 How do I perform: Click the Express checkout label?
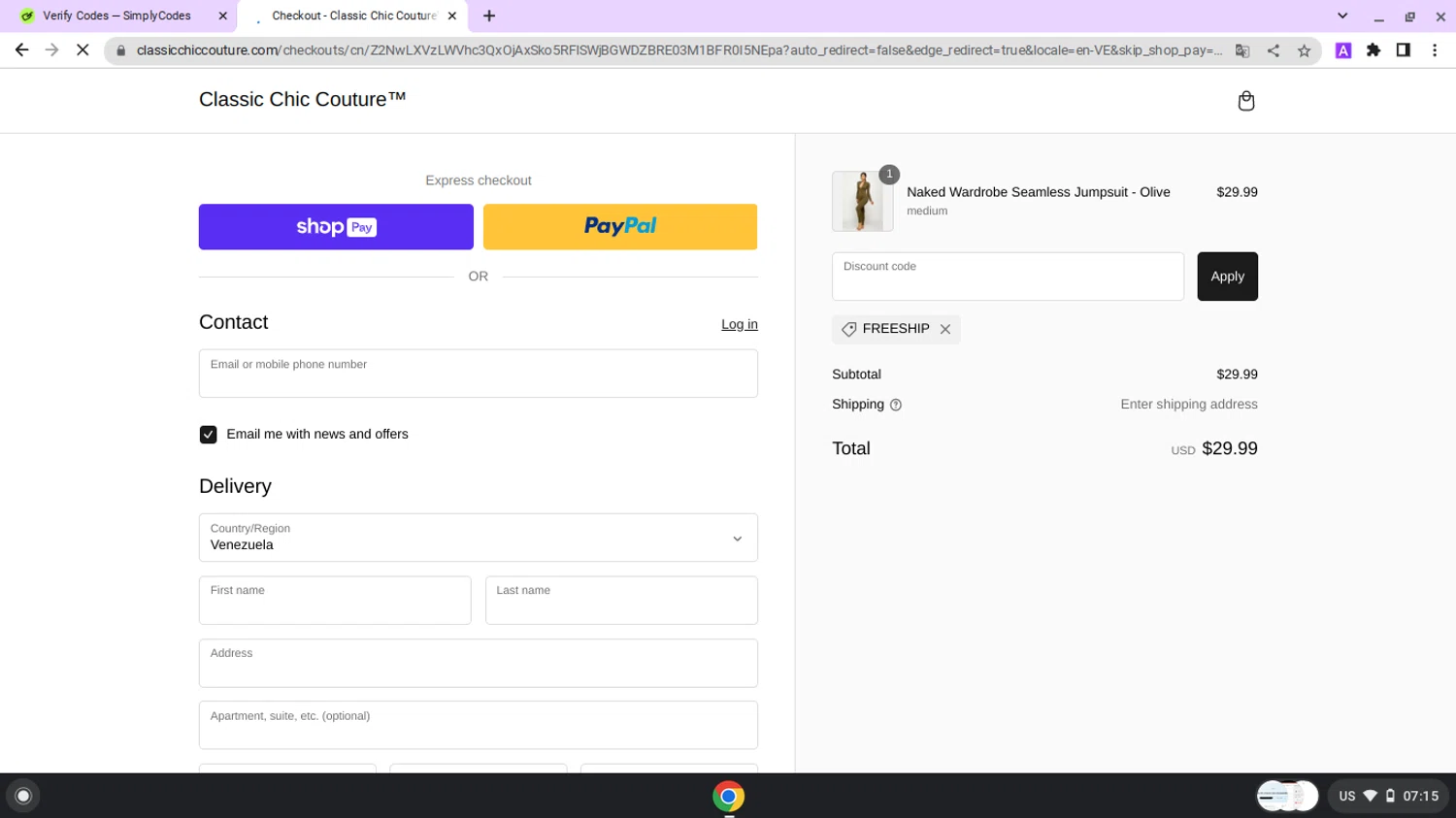(478, 180)
